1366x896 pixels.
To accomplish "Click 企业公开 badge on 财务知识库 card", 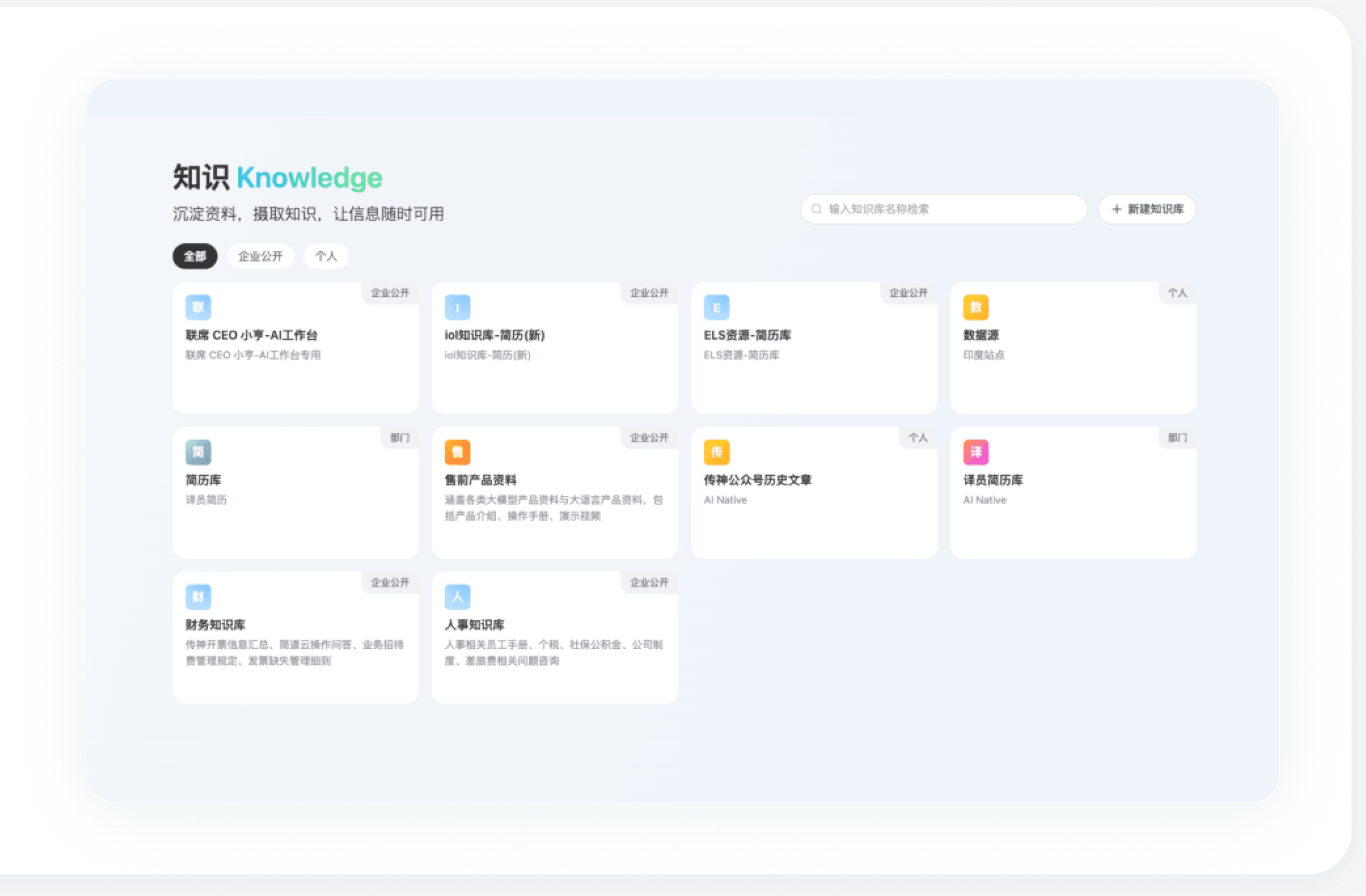I will pos(390,582).
